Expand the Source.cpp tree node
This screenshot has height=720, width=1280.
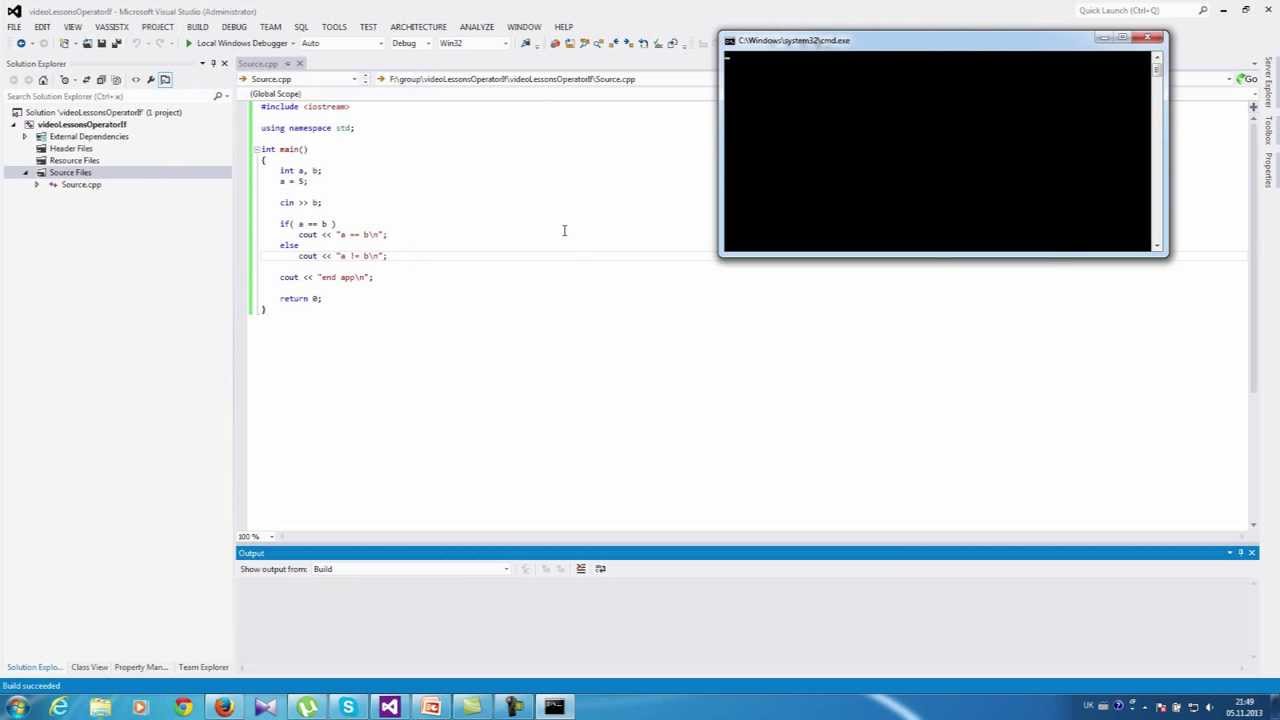point(37,184)
